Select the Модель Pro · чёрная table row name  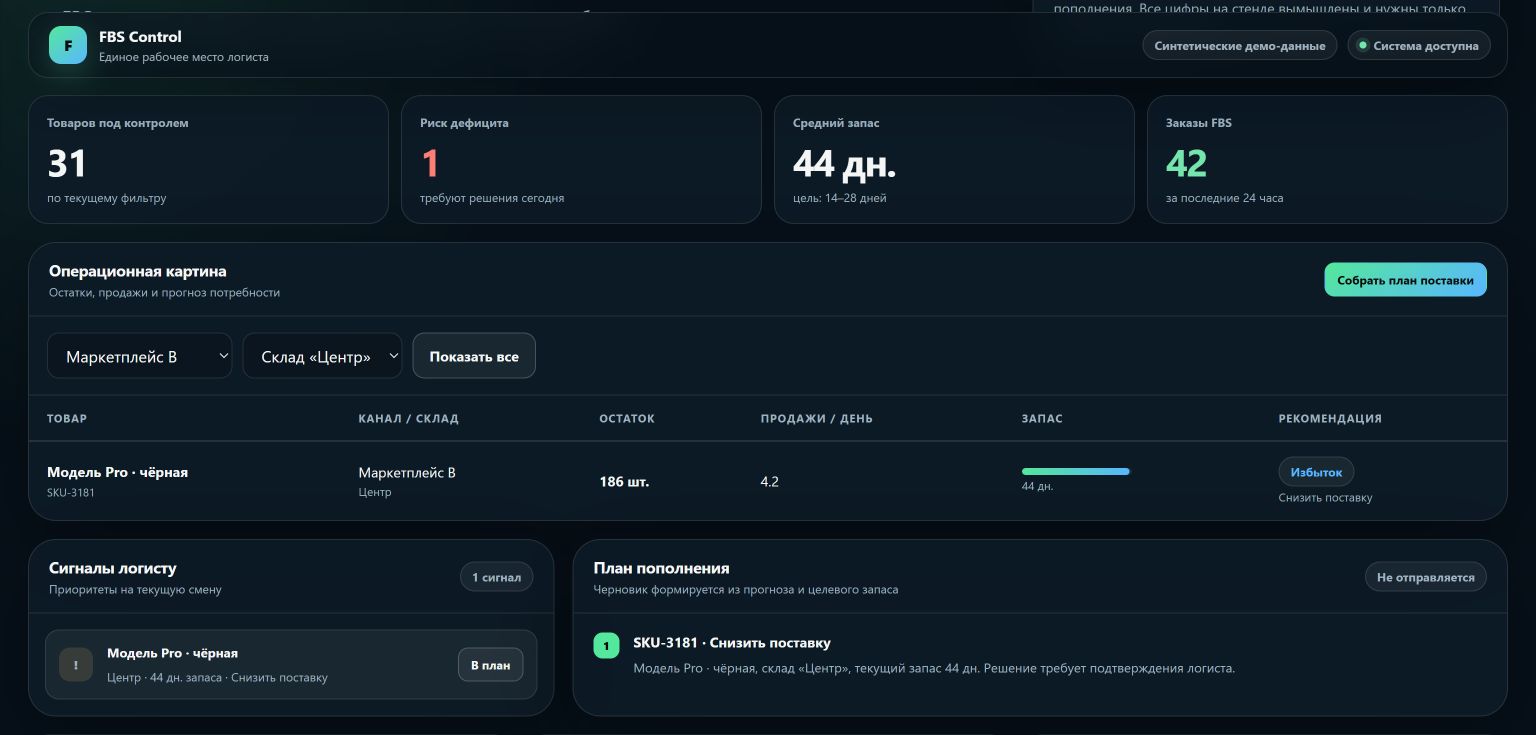[x=117, y=472]
